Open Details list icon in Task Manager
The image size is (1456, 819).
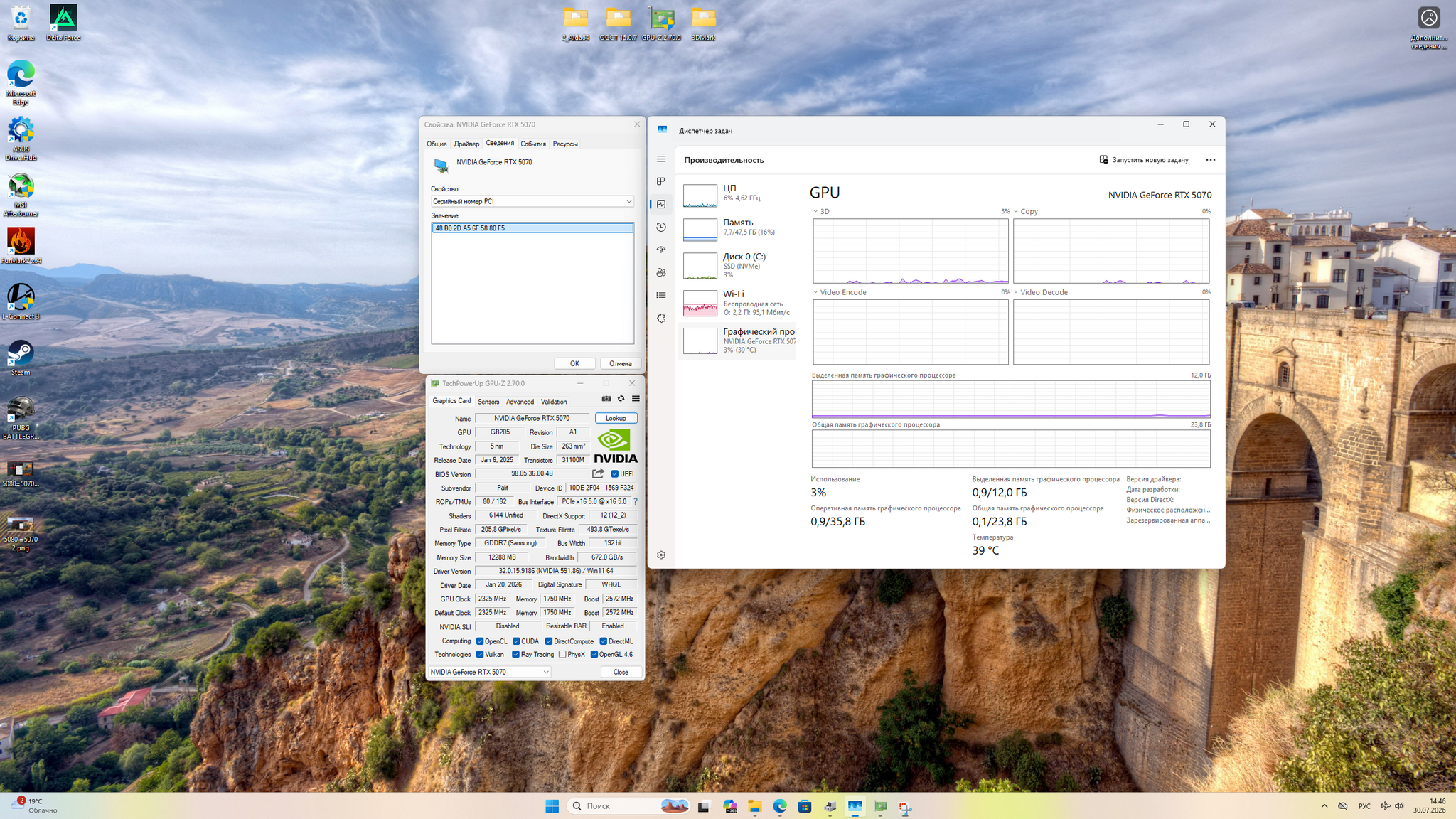(x=661, y=295)
